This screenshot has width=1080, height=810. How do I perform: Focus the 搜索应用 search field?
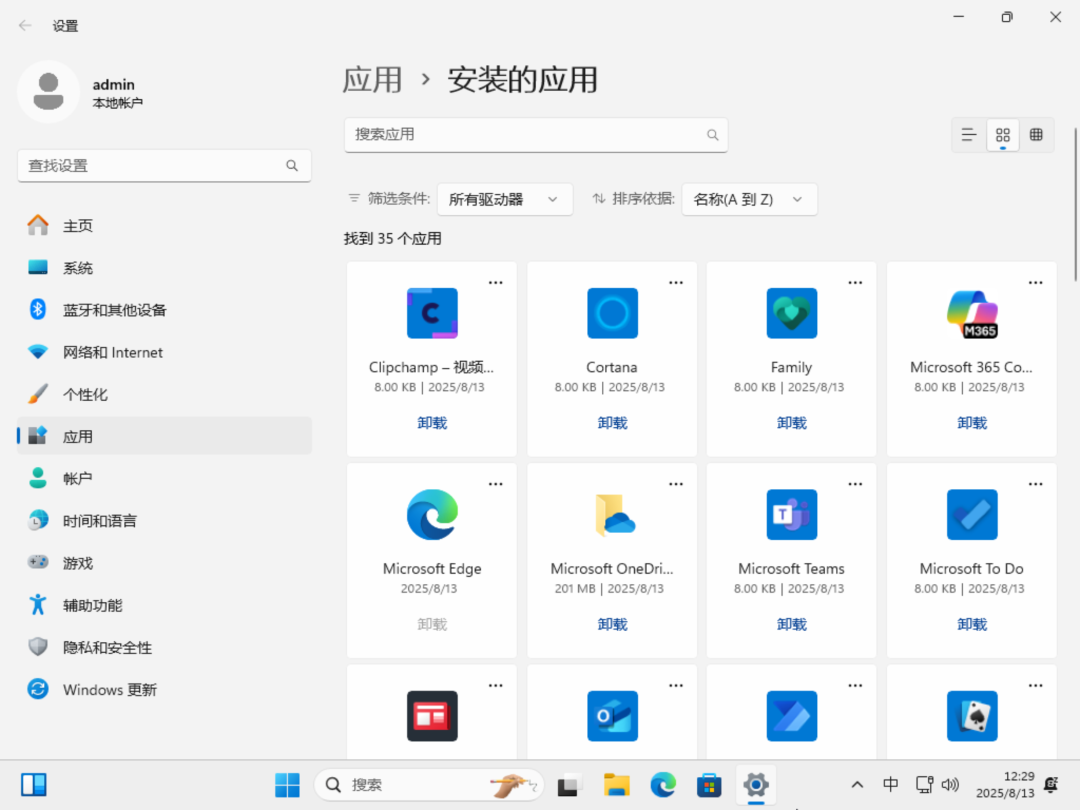(525, 134)
